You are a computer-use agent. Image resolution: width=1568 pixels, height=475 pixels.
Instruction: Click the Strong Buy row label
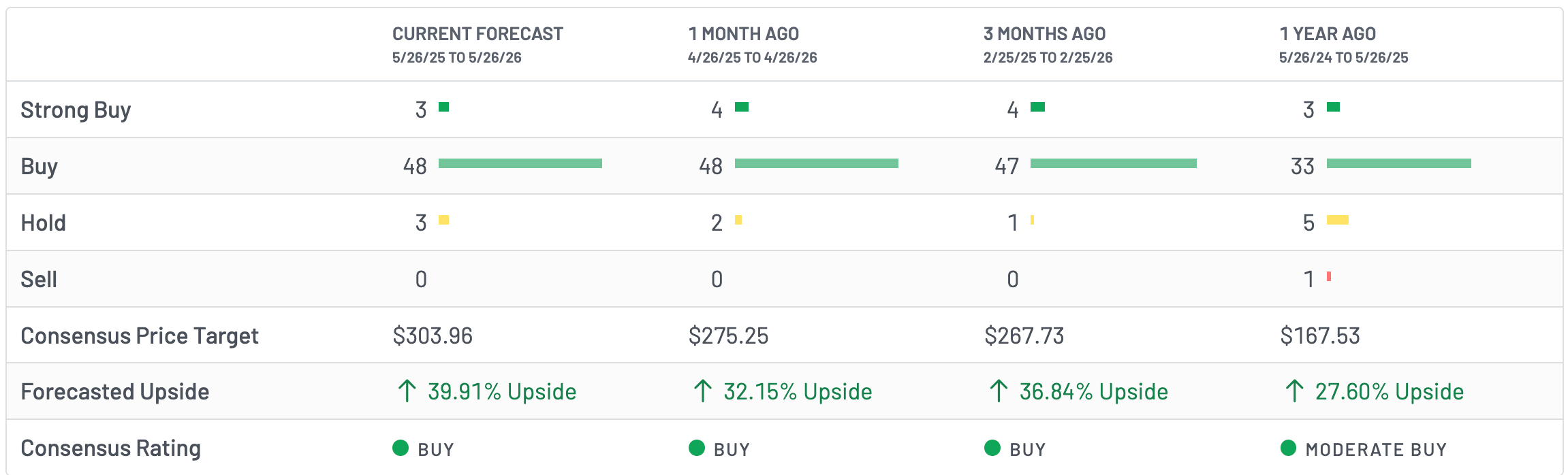tap(76, 110)
